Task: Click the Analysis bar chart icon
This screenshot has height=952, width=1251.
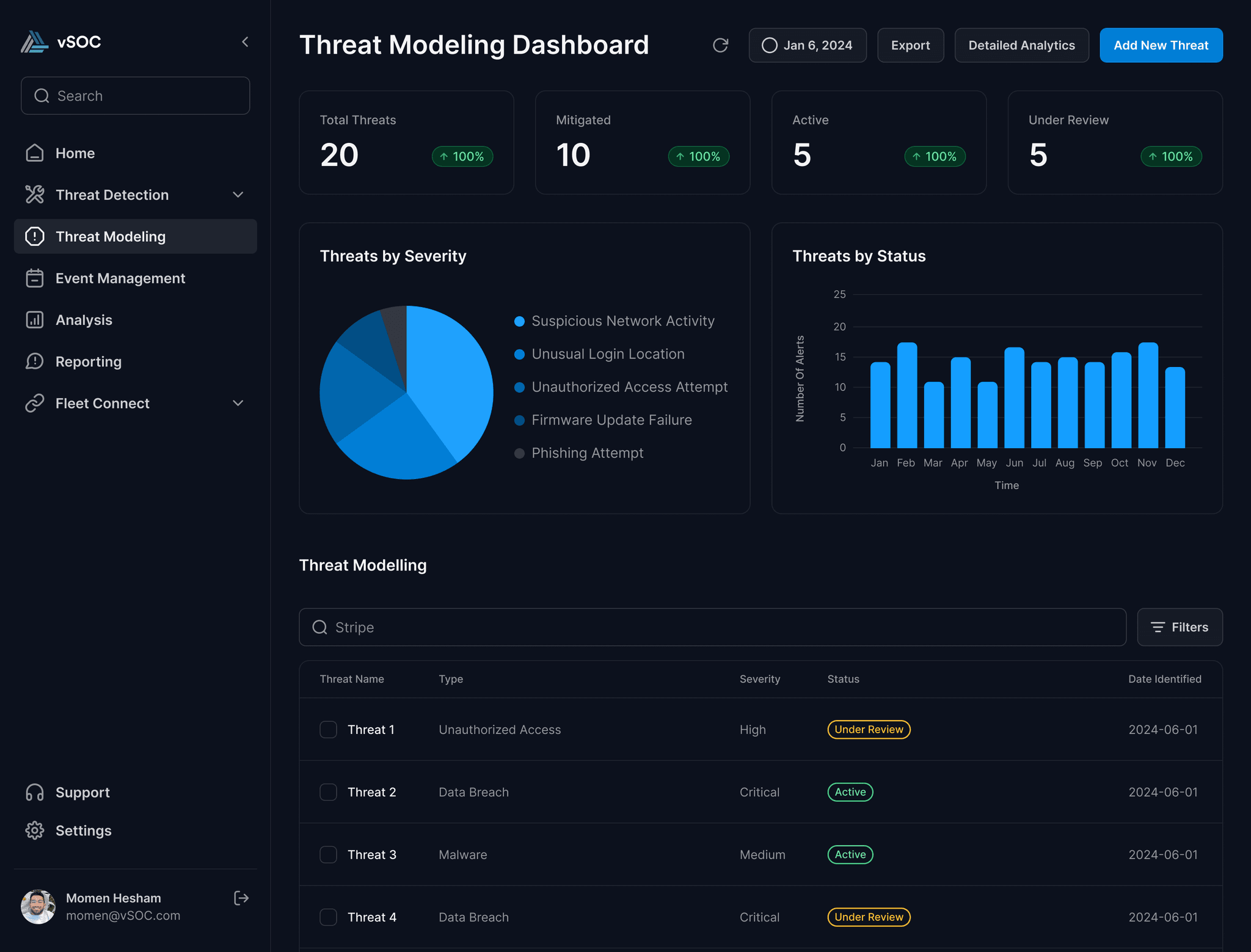Action: (35, 319)
